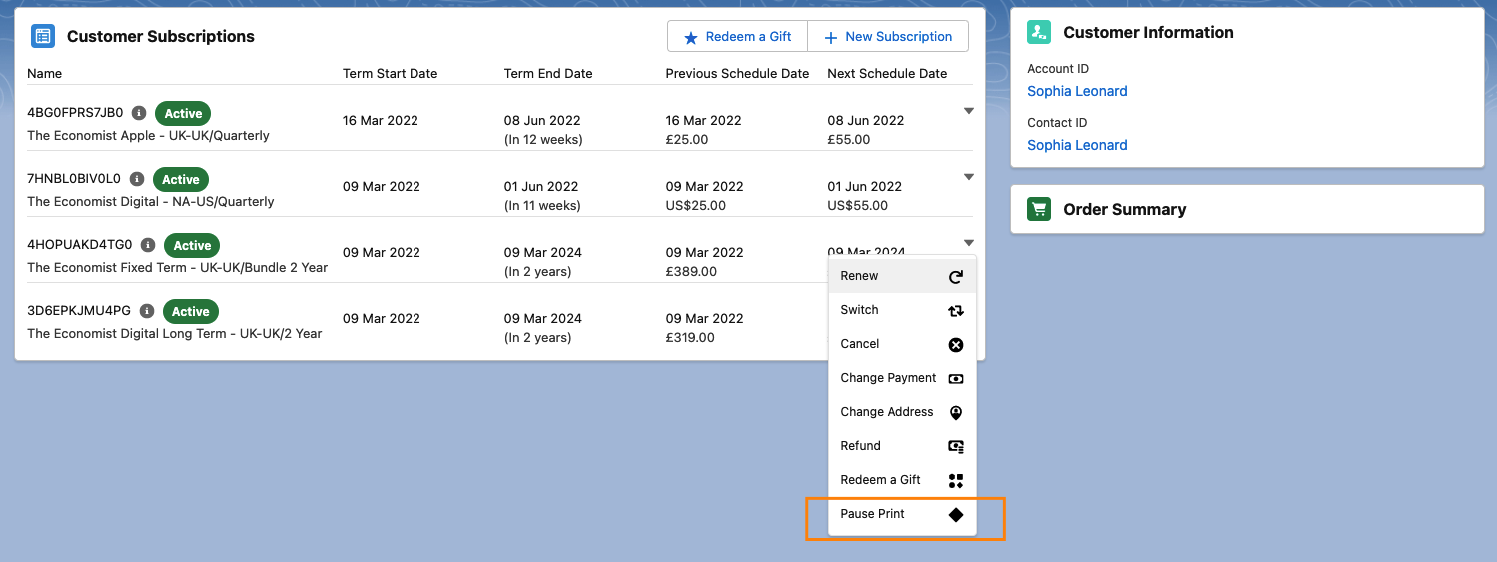Viewport: 1497px width, 562px height.
Task: Click subscription name 4BG0FPRS7JB0
Action: point(75,113)
